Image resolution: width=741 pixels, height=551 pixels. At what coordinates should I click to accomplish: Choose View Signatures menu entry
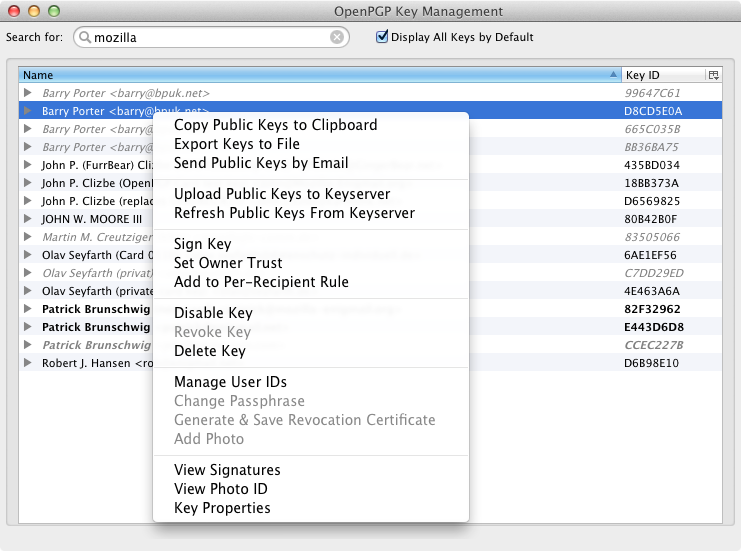pos(227,470)
